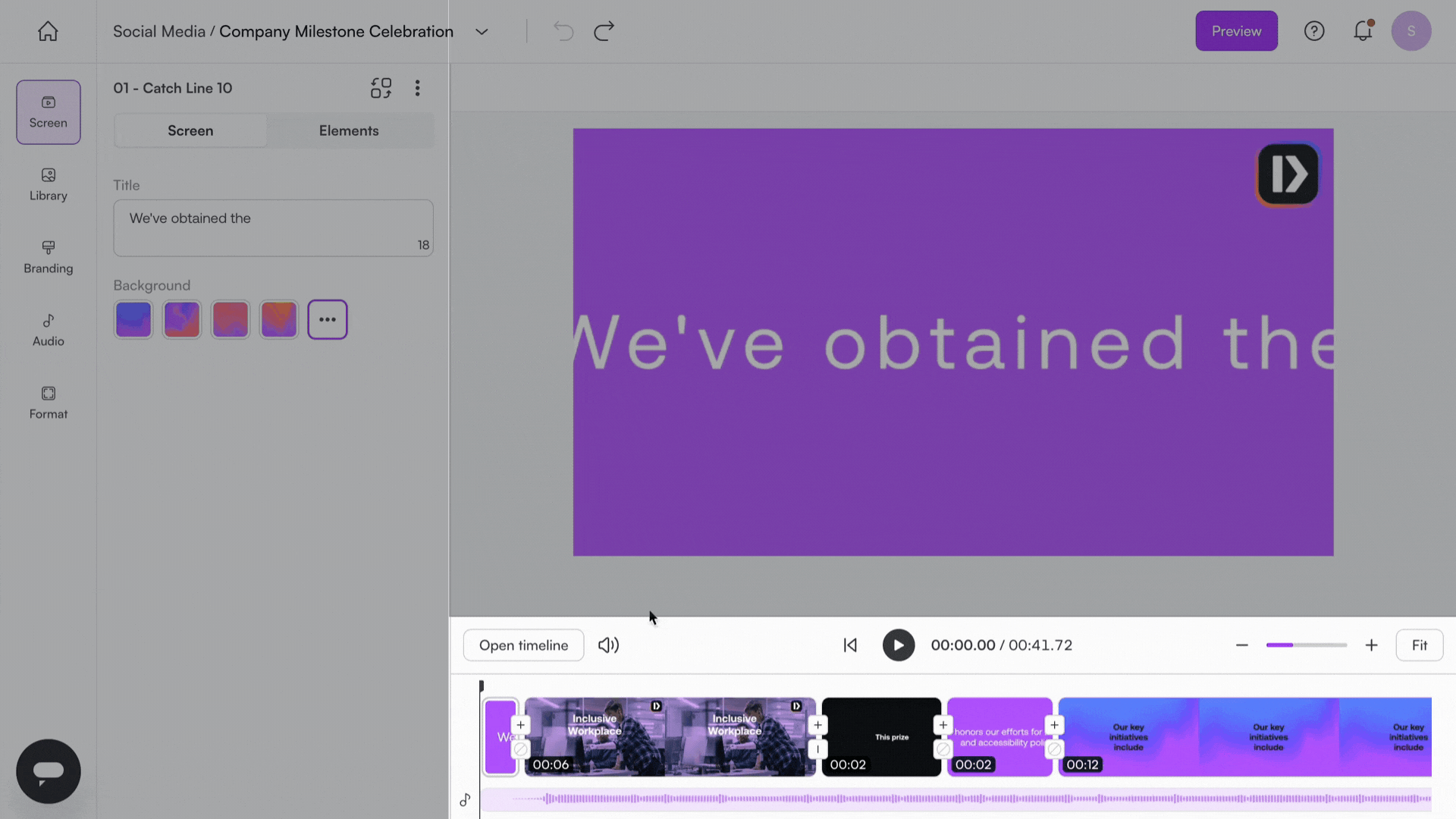Toggle the volume mute speaker icon
This screenshot has width=1456, height=819.
608,645
